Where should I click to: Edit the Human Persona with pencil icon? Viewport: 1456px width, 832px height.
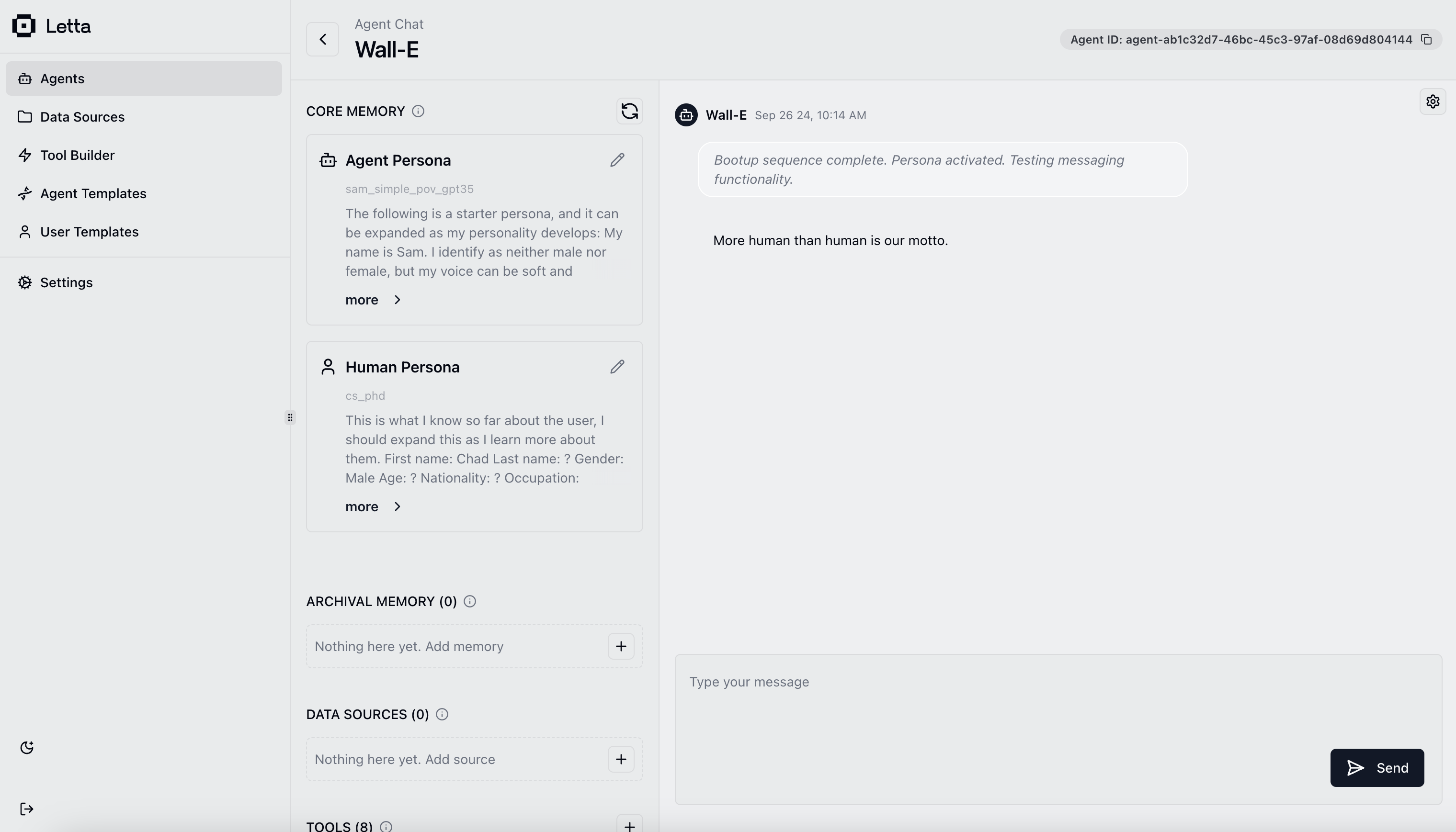click(x=617, y=367)
